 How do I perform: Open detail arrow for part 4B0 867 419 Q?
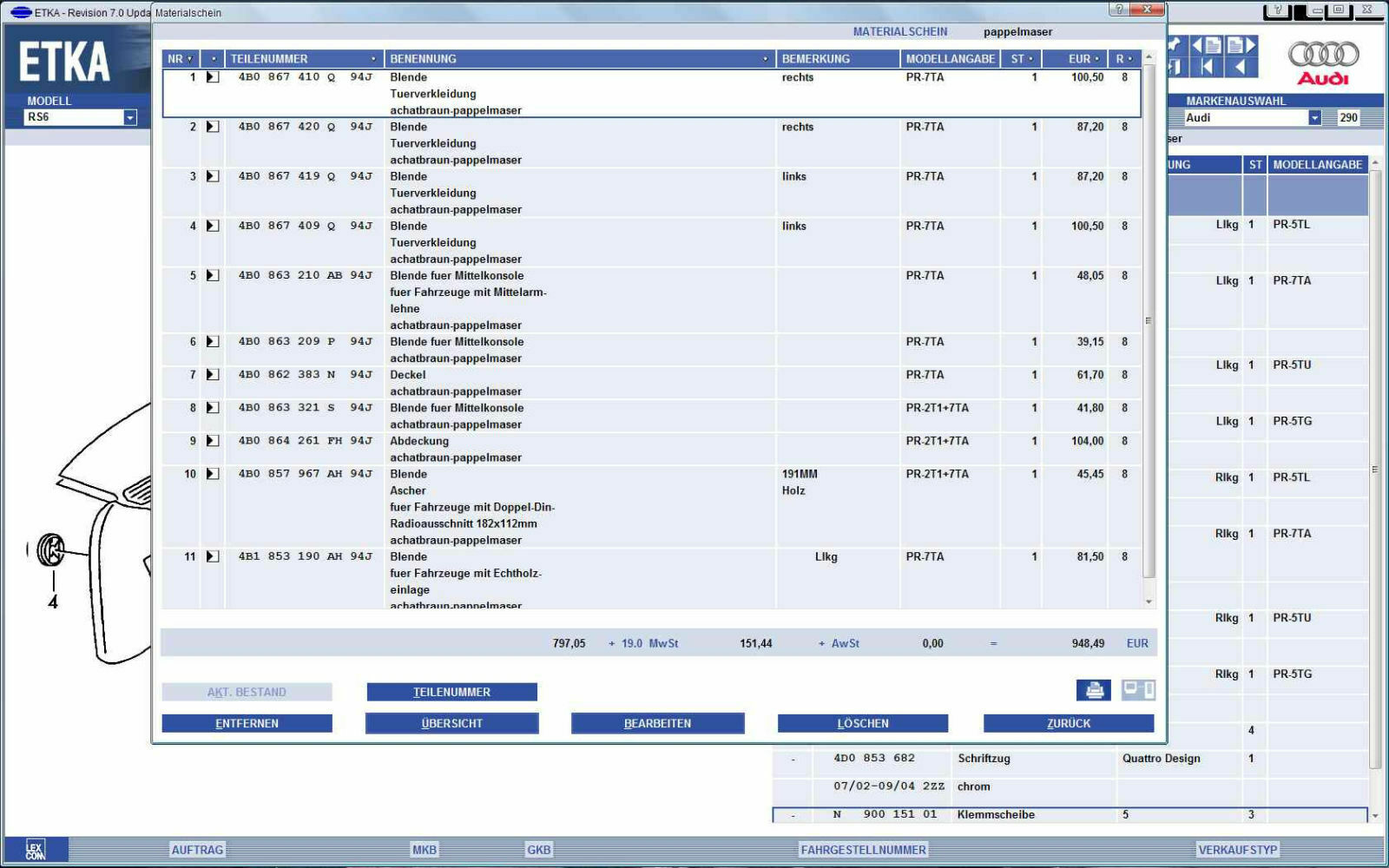point(212,176)
